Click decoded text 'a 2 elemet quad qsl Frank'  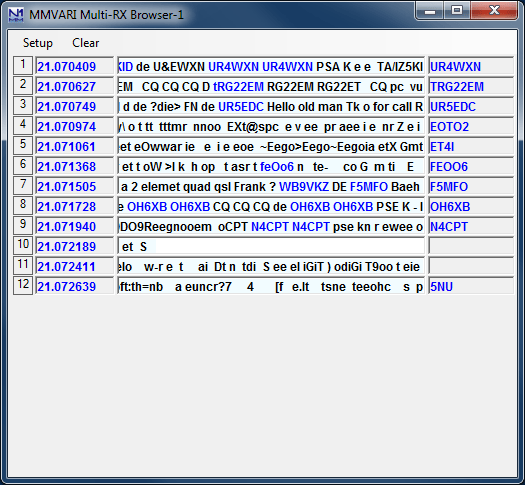(193, 187)
